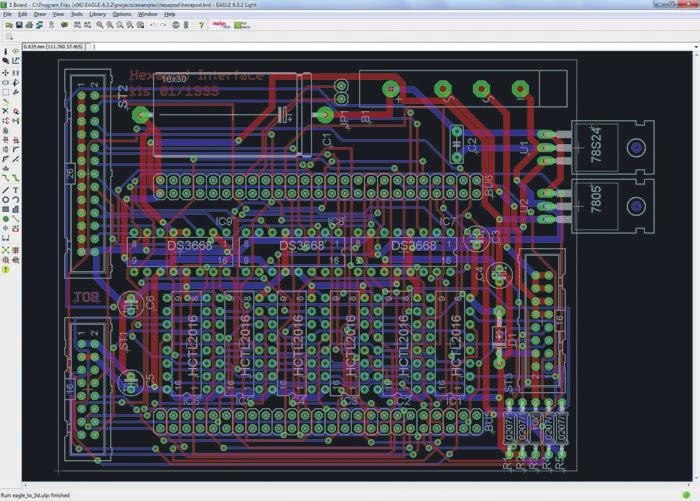
Task: Select the Group tool
Action: (6, 92)
